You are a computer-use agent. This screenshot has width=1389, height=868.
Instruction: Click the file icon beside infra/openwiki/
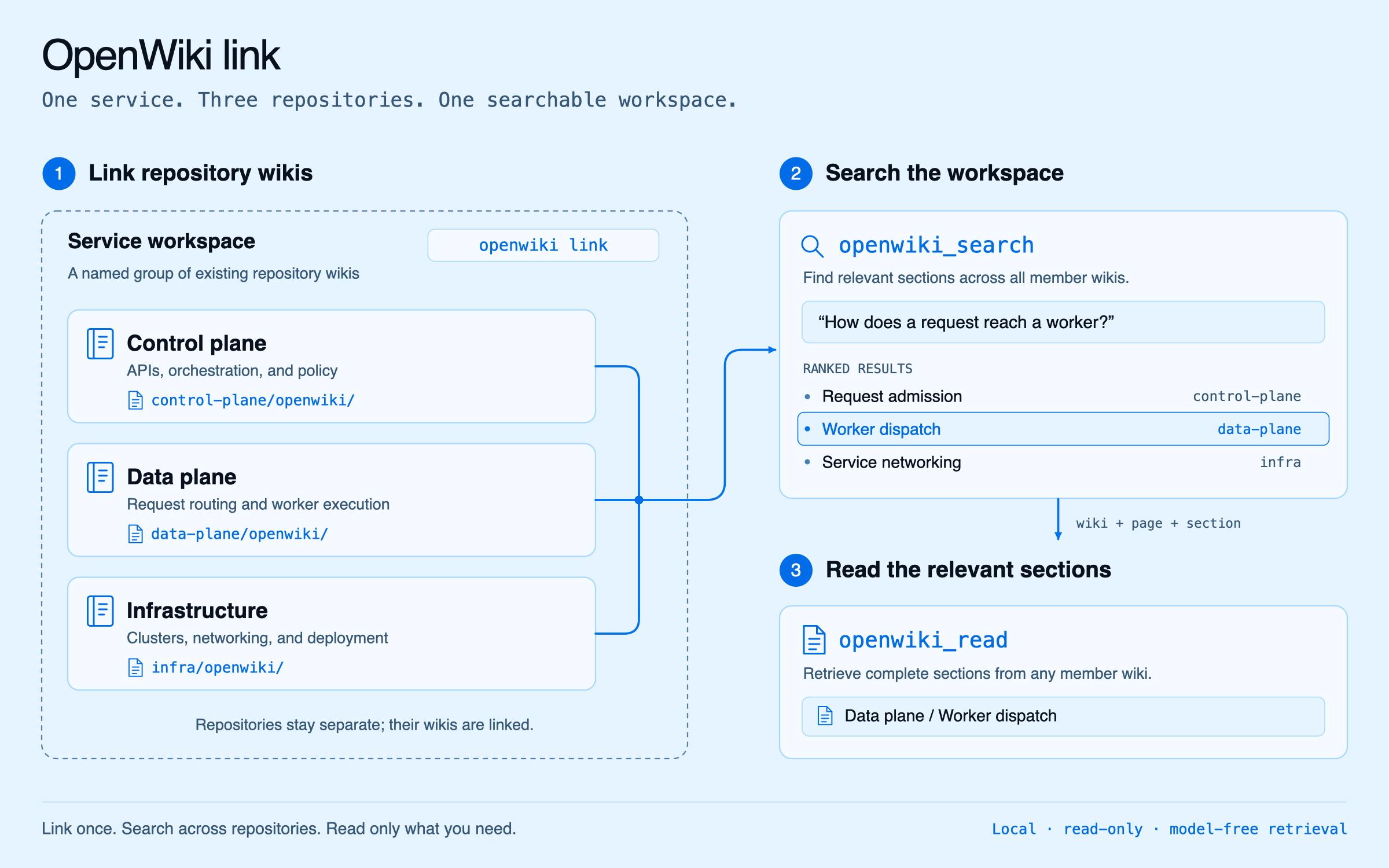pyautogui.click(x=135, y=668)
